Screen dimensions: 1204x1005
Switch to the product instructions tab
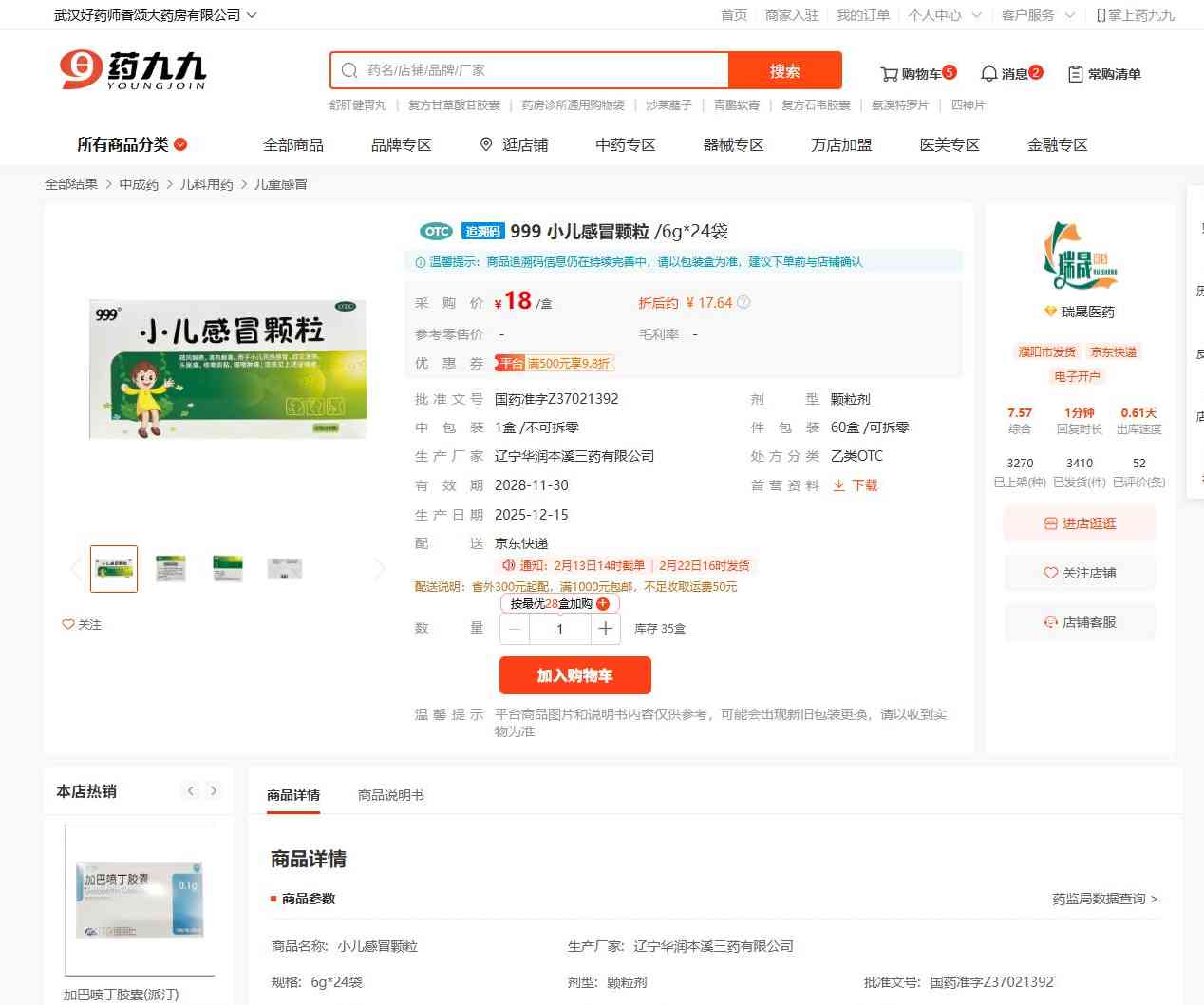391,795
